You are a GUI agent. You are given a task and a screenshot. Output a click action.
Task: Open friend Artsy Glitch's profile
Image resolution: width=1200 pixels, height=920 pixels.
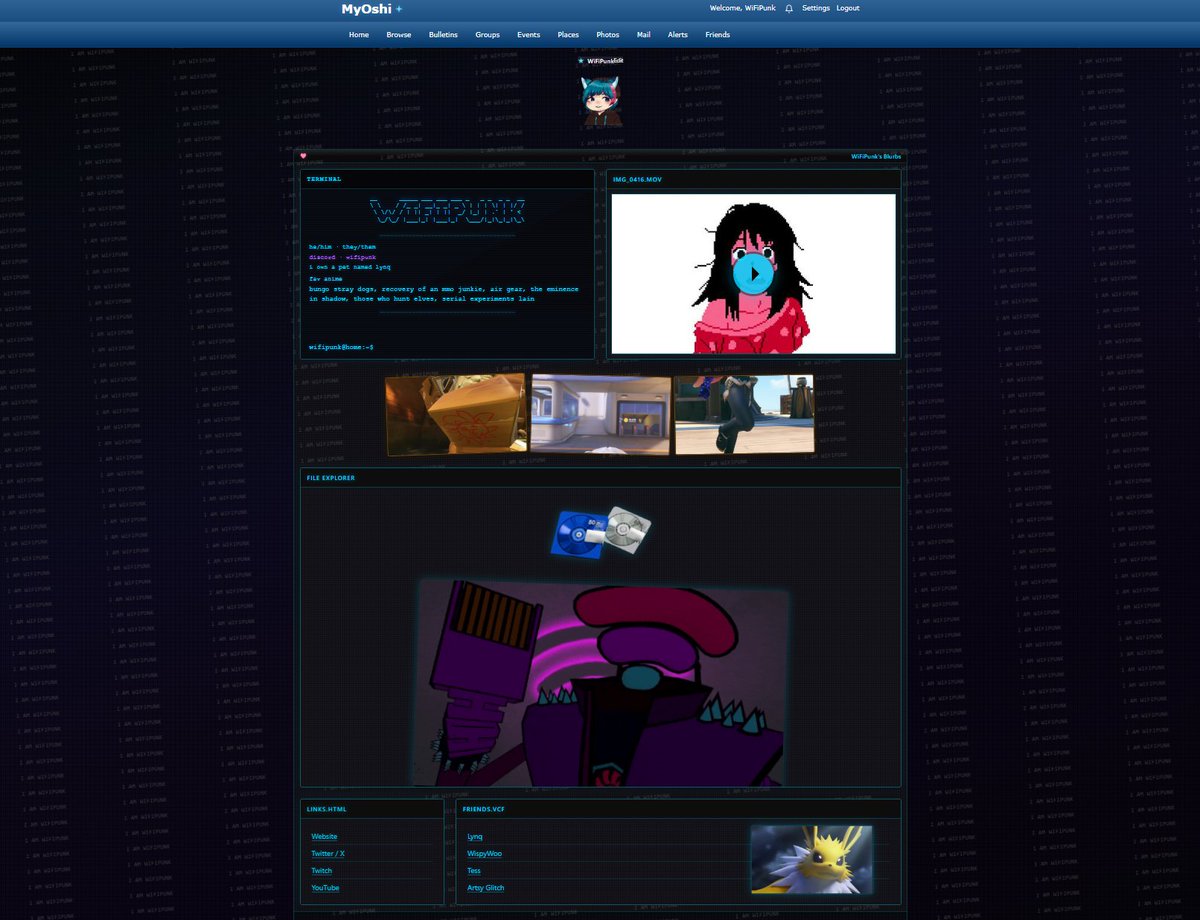click(486, 888)
